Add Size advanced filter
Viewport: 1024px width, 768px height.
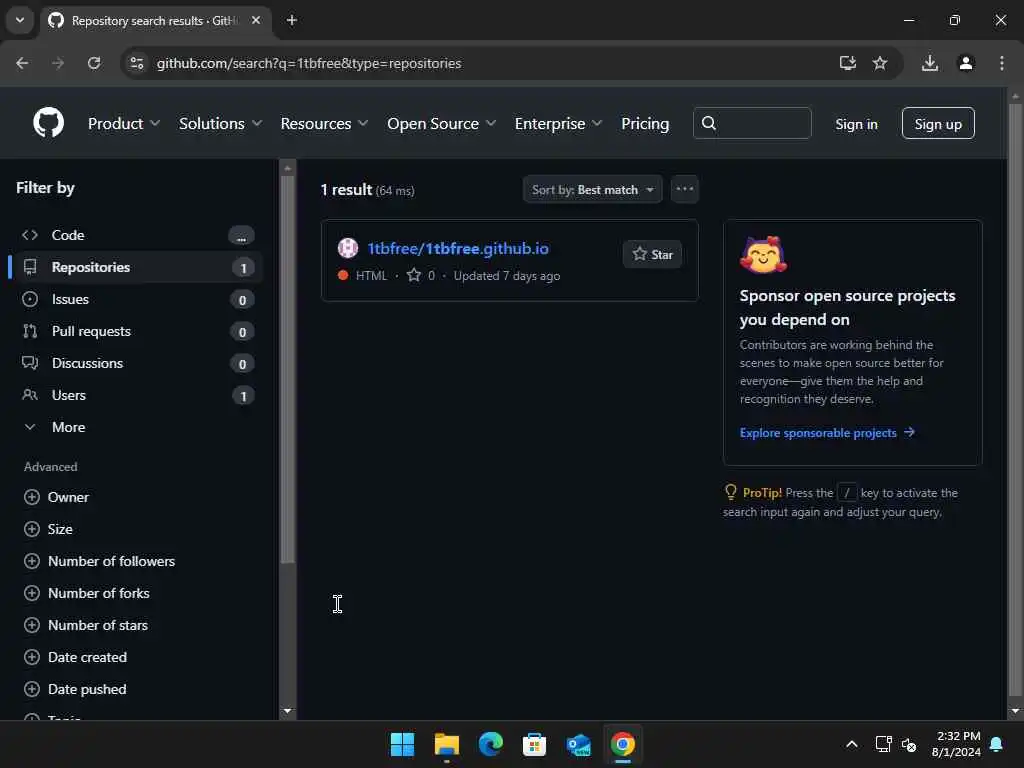pyautogui.click(x=48, y=529)
